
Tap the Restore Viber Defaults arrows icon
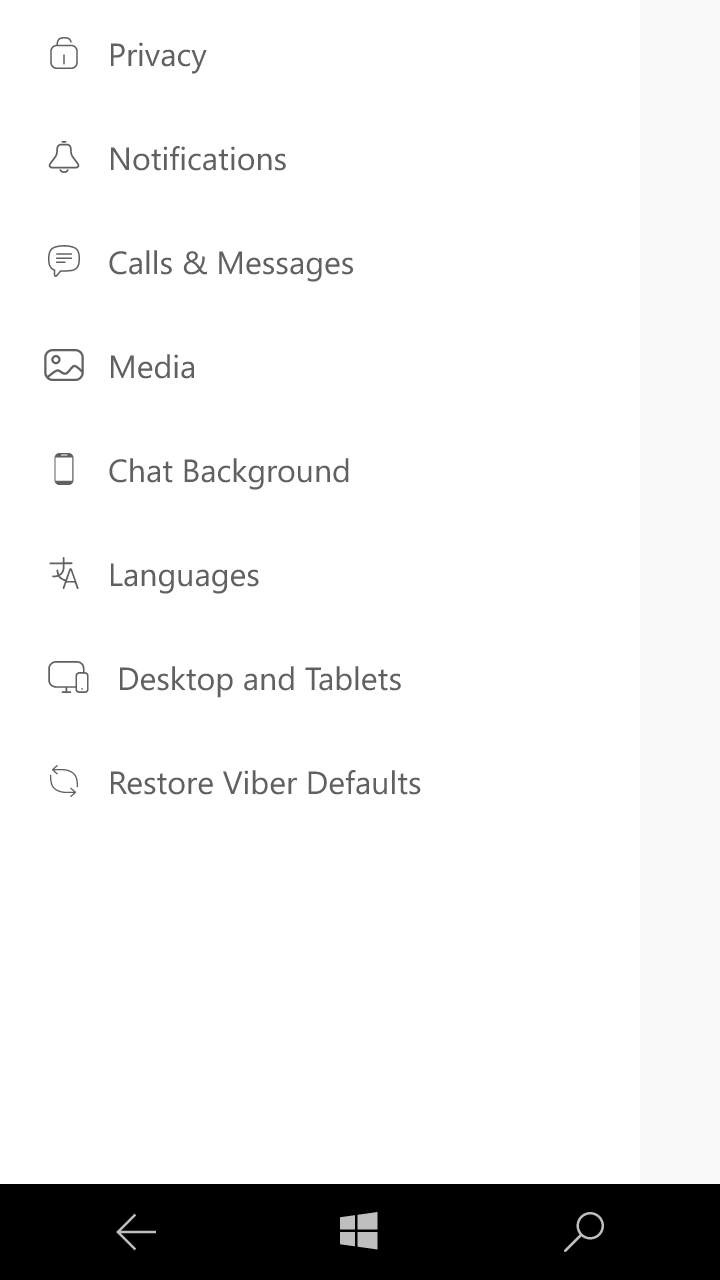[64, 782]
